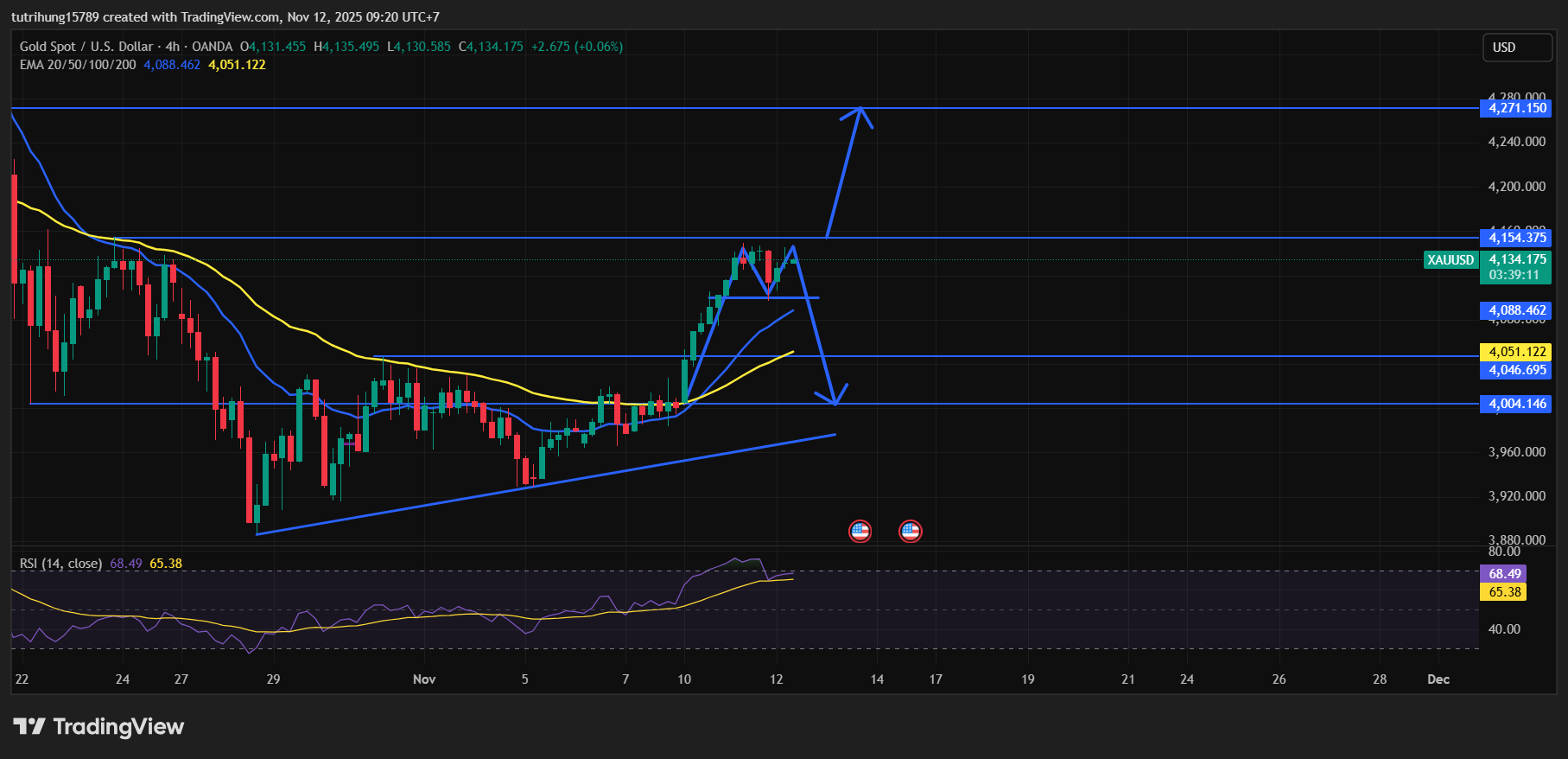Screen dimensions: 1568x759
Task: Click the blue 4,088.462 EMA axis label
Action: coord(1516,310)
